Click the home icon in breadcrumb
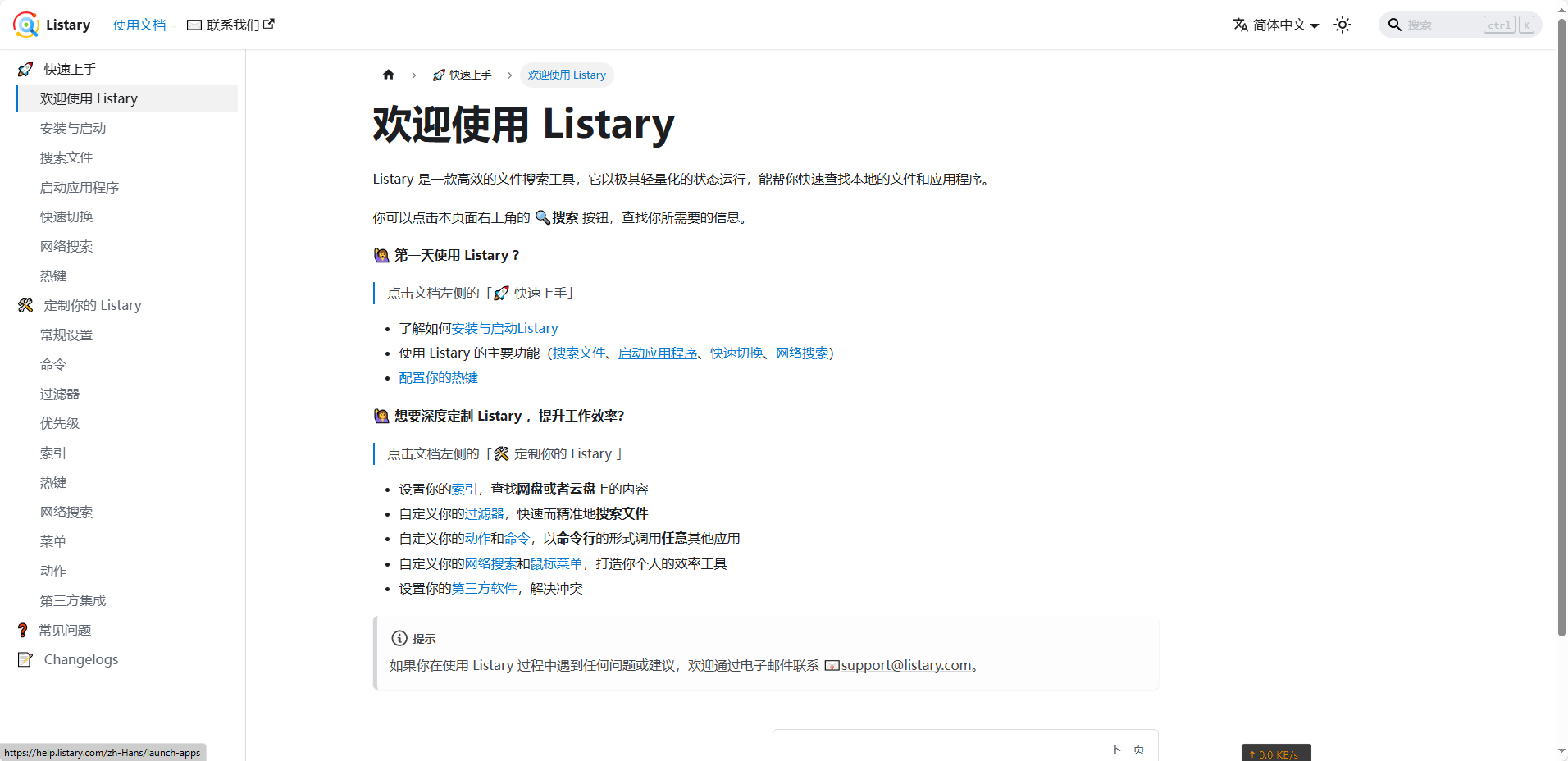The width and height of the screenshot is (1568, 761). pos(389,75)
